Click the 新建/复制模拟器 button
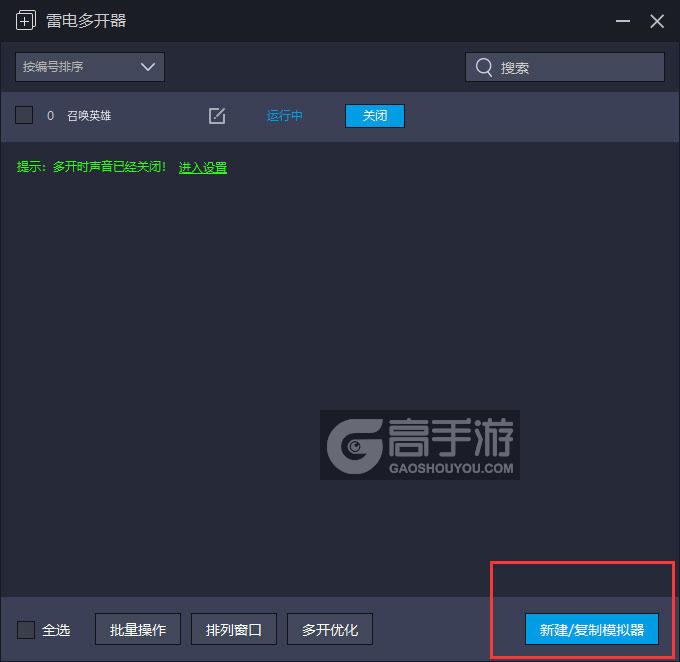The height and width of the screenshot is (662, 680). click(x=592, y=629)
